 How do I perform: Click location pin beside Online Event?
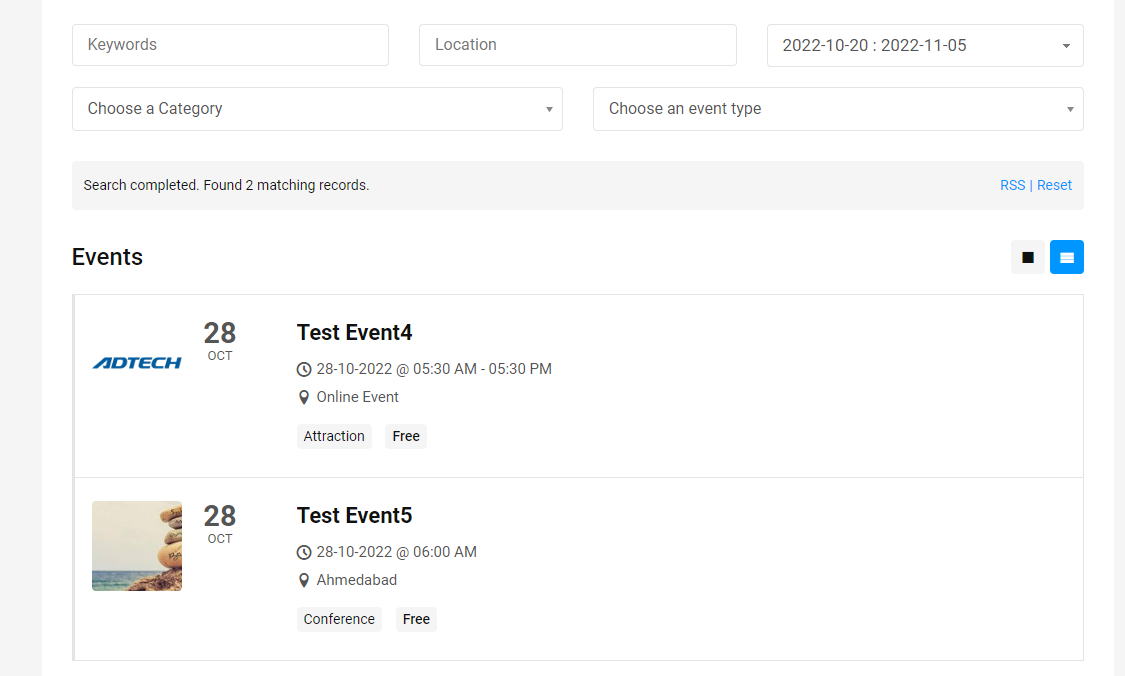click(304, 398)
